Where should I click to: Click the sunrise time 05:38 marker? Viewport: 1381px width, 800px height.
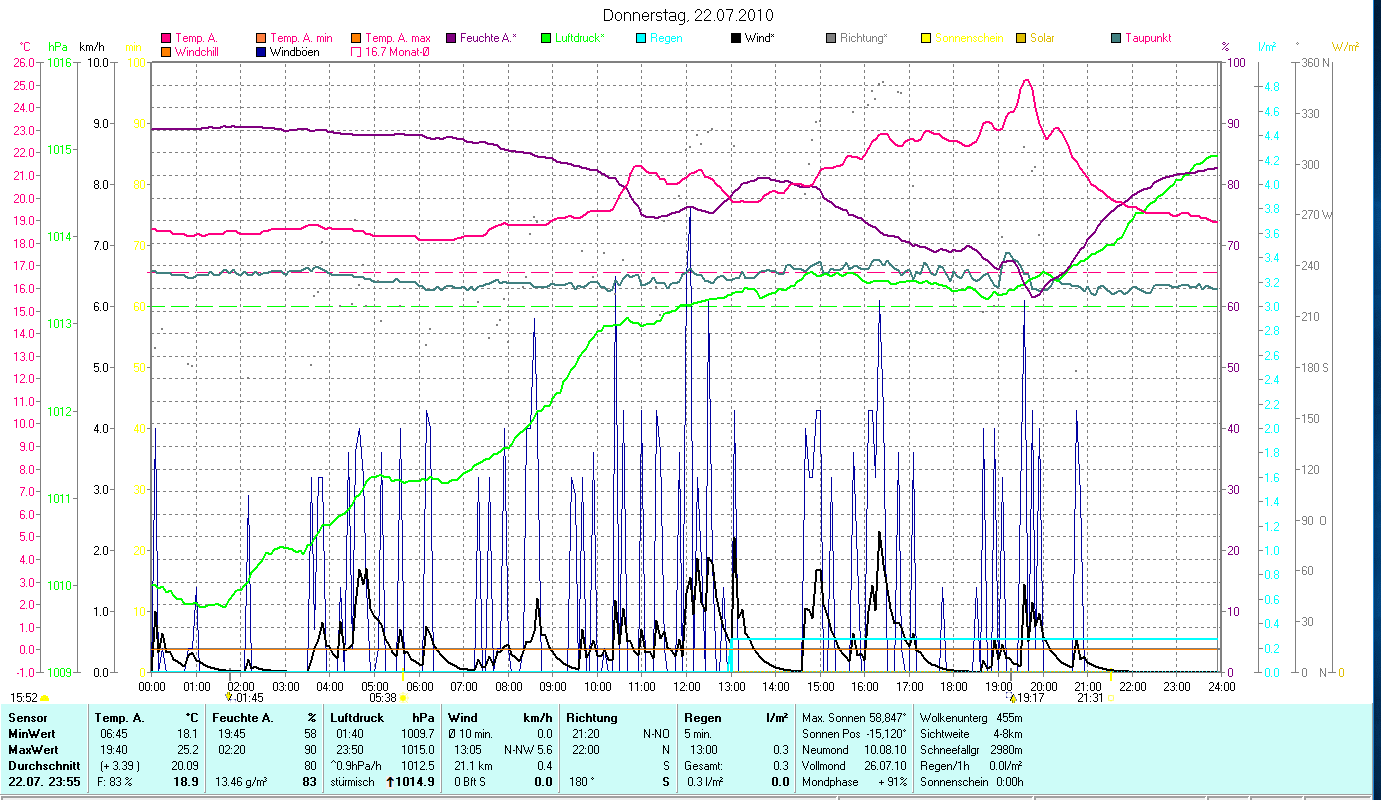pos(383,698)
